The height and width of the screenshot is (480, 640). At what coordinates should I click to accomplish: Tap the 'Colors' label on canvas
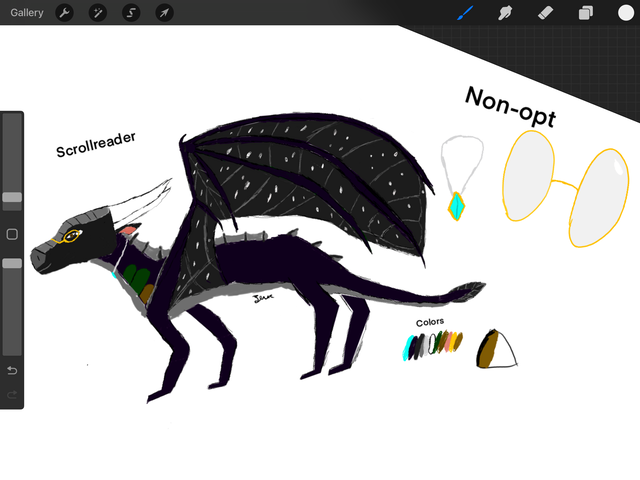[430, 322]
